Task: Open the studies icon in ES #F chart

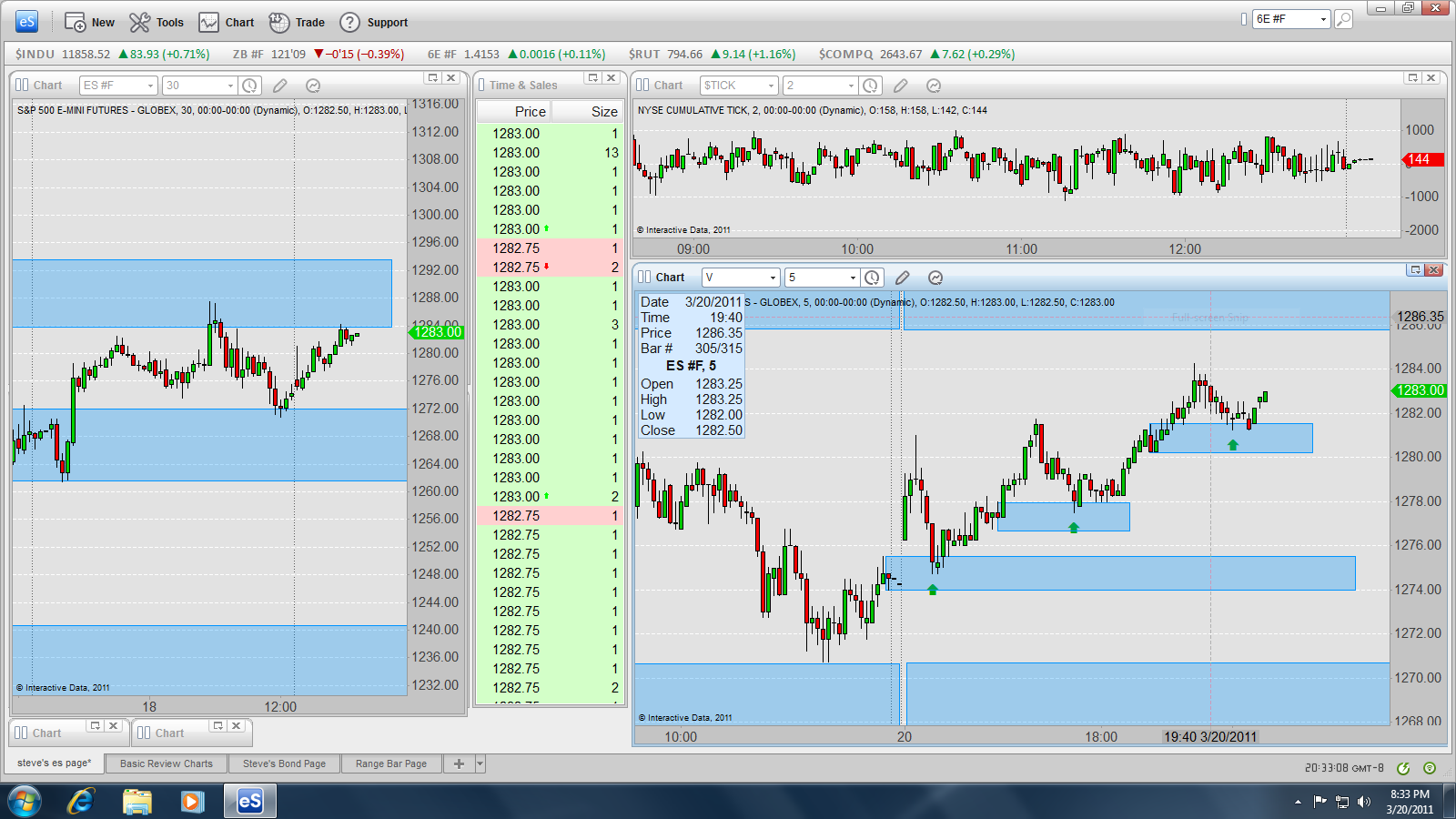Action: (313, 86)
